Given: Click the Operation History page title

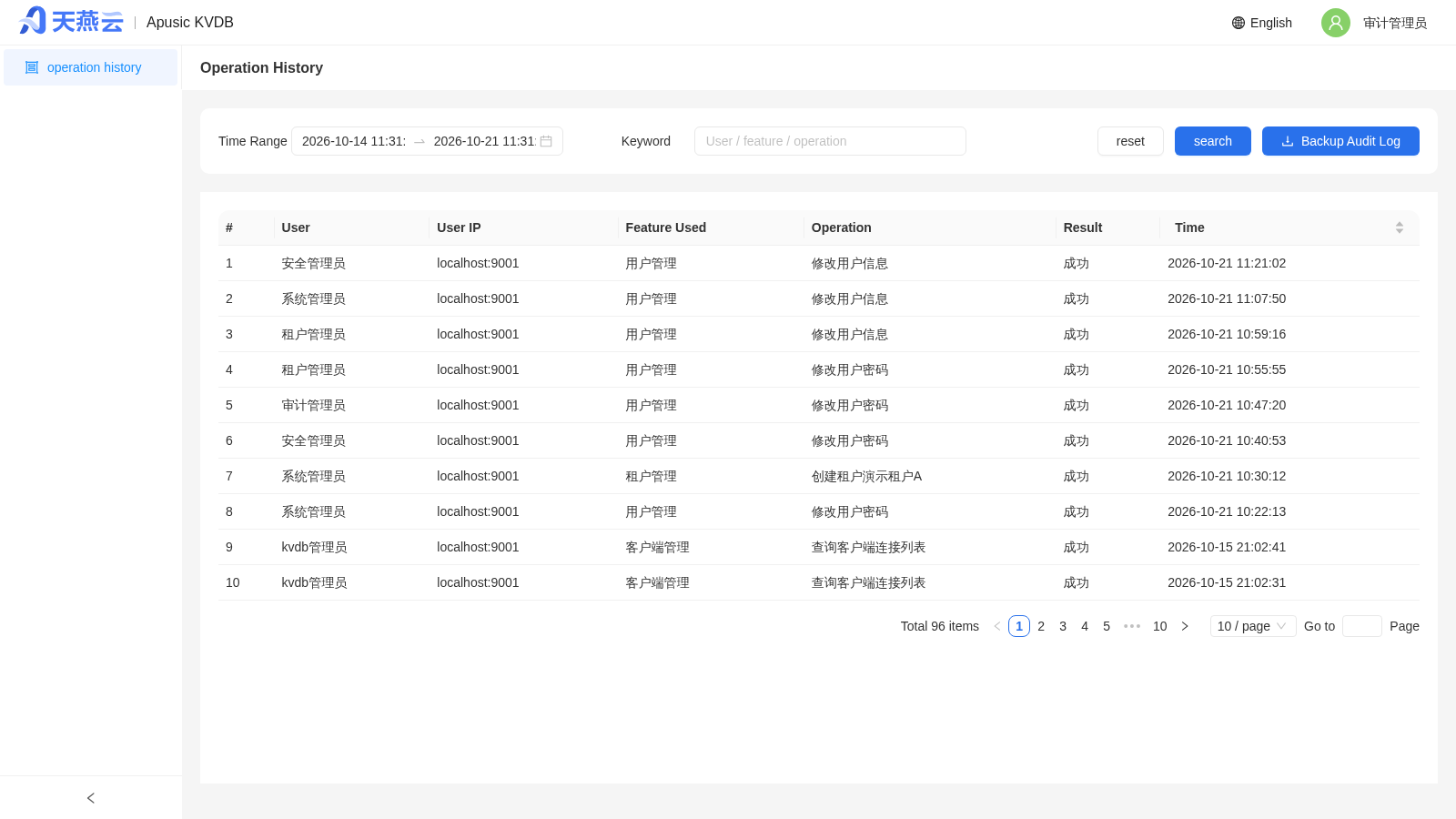Looking at the screenshot, I should tap(261, 67).
